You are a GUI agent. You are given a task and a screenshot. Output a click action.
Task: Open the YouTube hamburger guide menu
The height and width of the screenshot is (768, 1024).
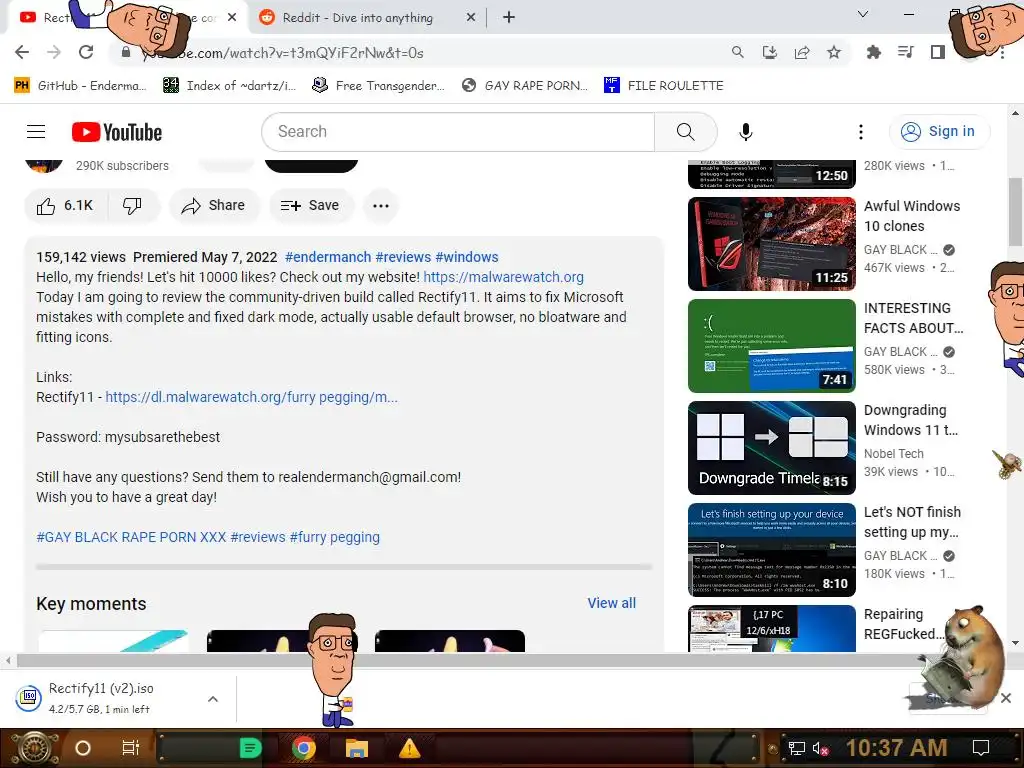36,132
